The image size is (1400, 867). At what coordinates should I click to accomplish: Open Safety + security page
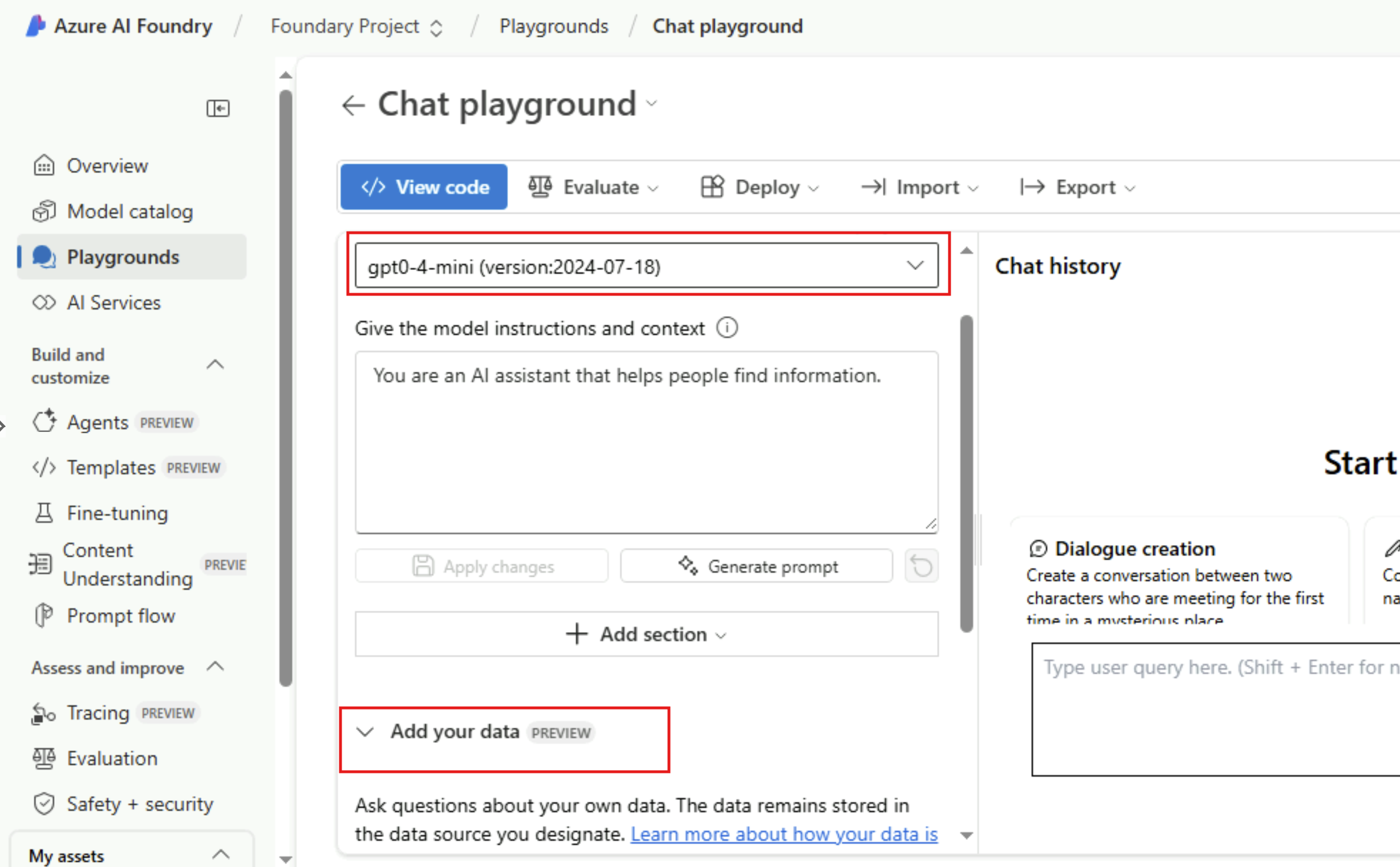[140, 804]
